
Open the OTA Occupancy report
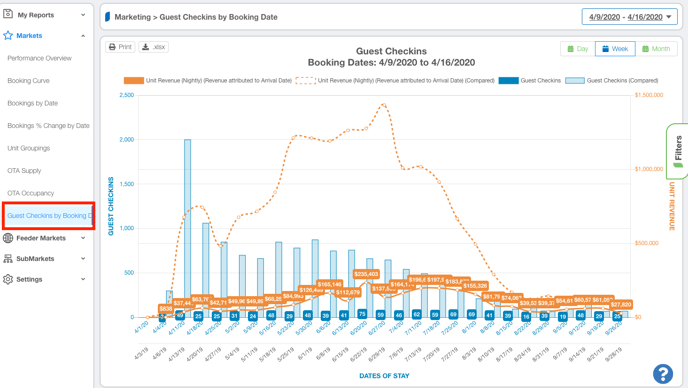(x=31, y=193)
